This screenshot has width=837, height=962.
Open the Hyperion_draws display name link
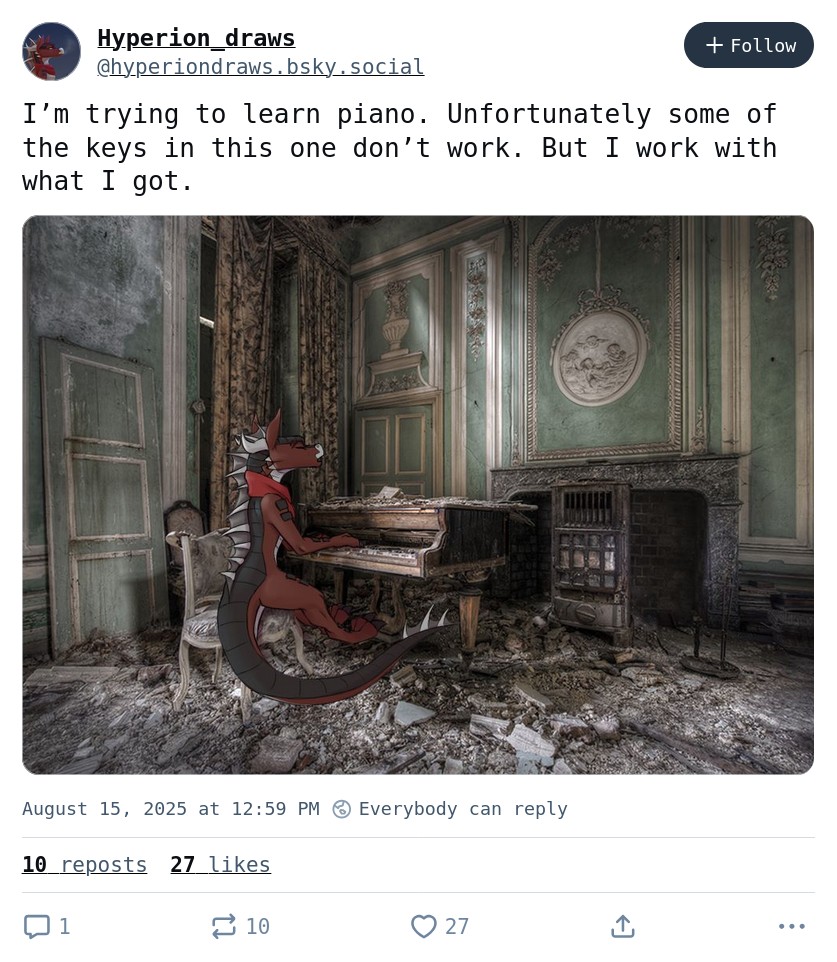(x=196, y=38)
